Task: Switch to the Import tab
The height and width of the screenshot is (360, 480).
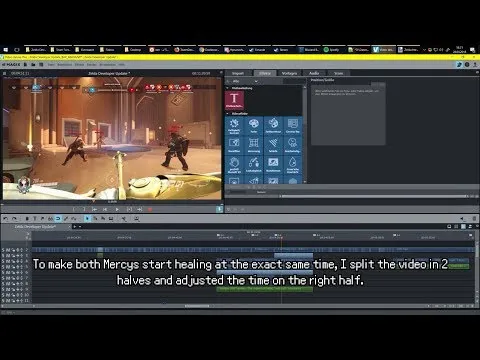Action: tap(238, 73)
